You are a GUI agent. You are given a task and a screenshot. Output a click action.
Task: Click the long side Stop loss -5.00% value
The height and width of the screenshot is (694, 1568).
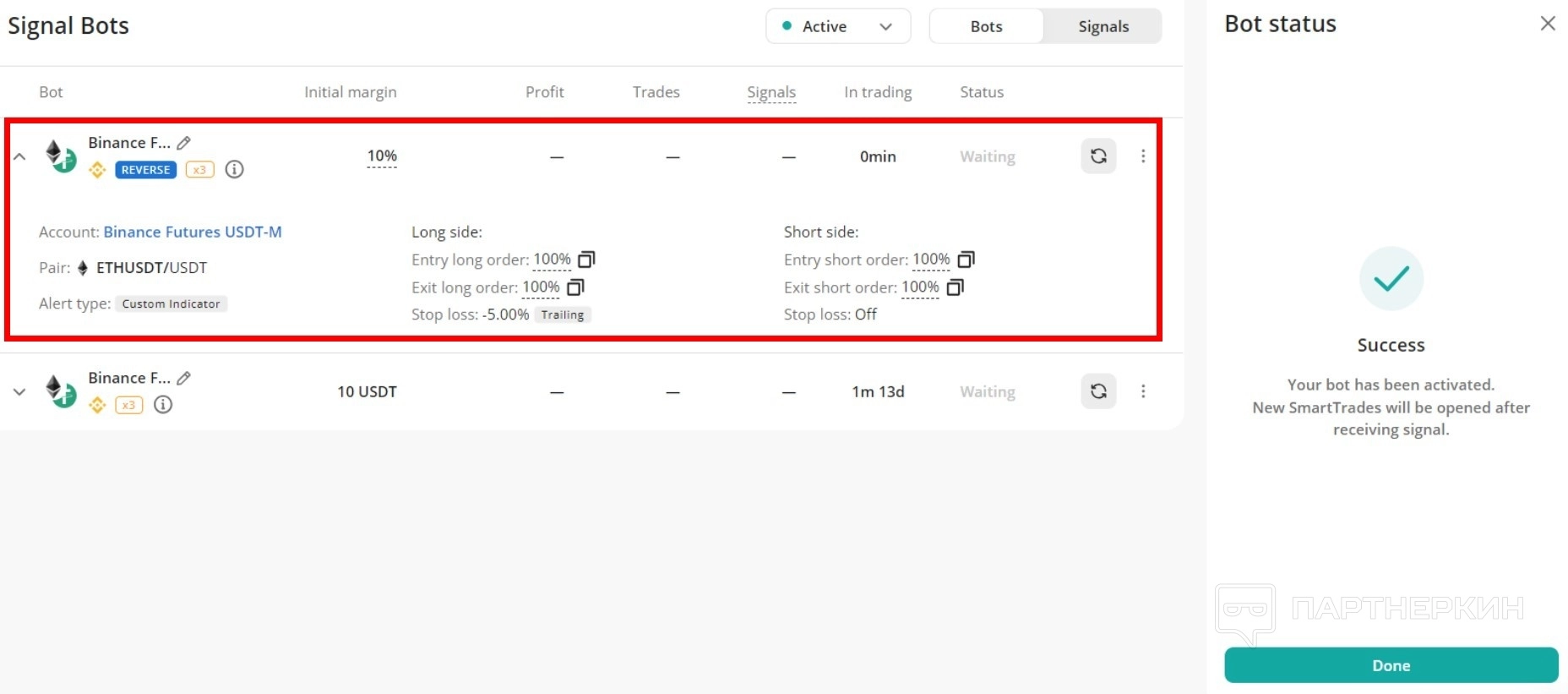(506, 314)
